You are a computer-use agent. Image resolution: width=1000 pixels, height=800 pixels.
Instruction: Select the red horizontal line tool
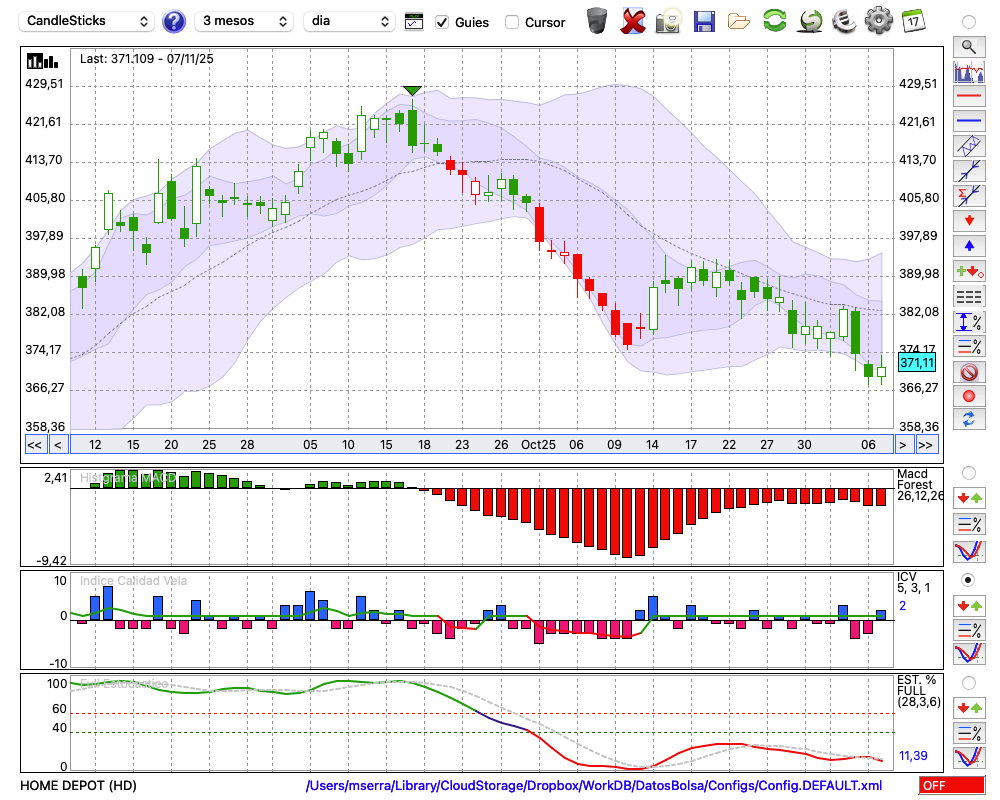tap(968, 97)
